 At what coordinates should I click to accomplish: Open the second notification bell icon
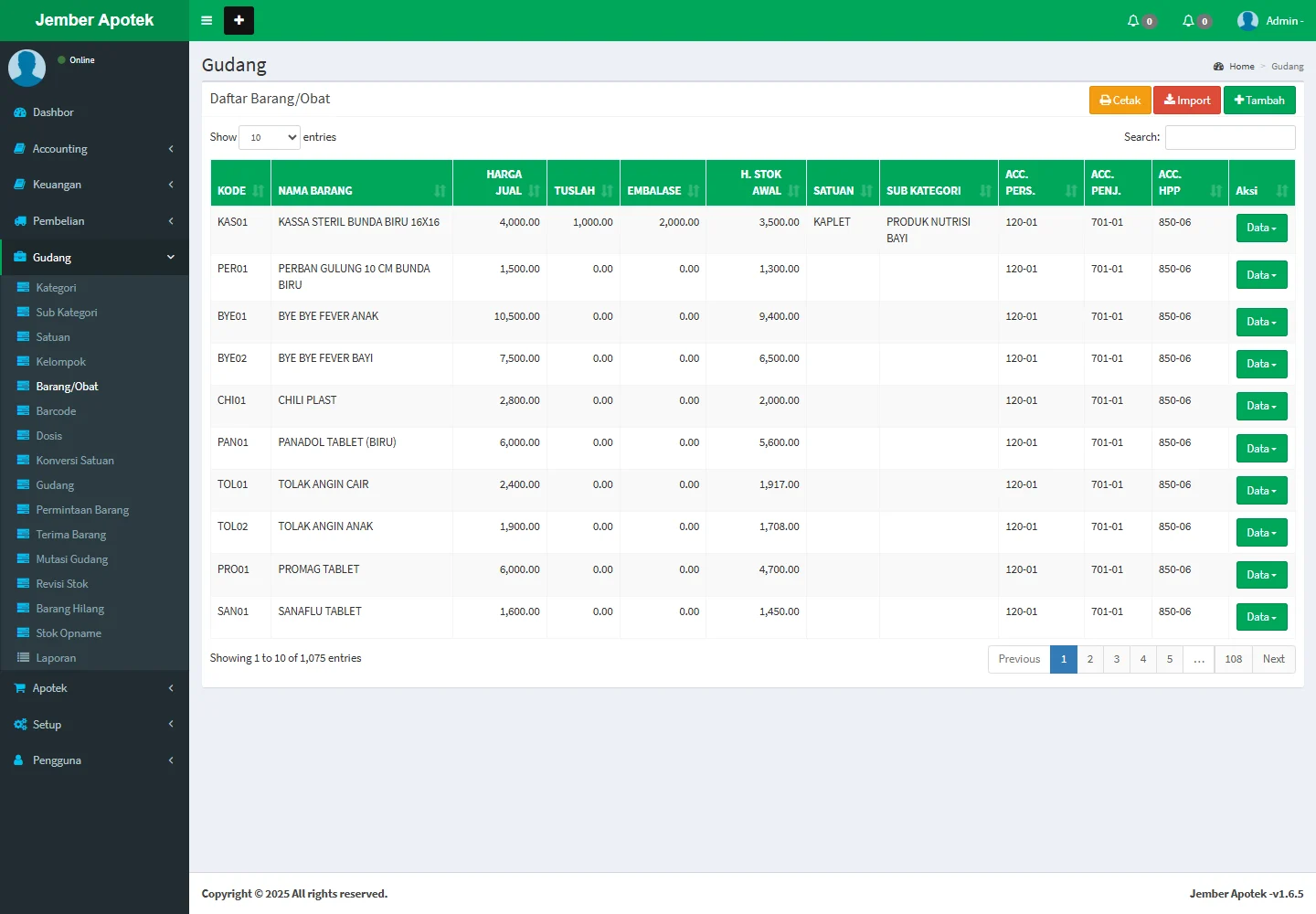point(1188,20)
